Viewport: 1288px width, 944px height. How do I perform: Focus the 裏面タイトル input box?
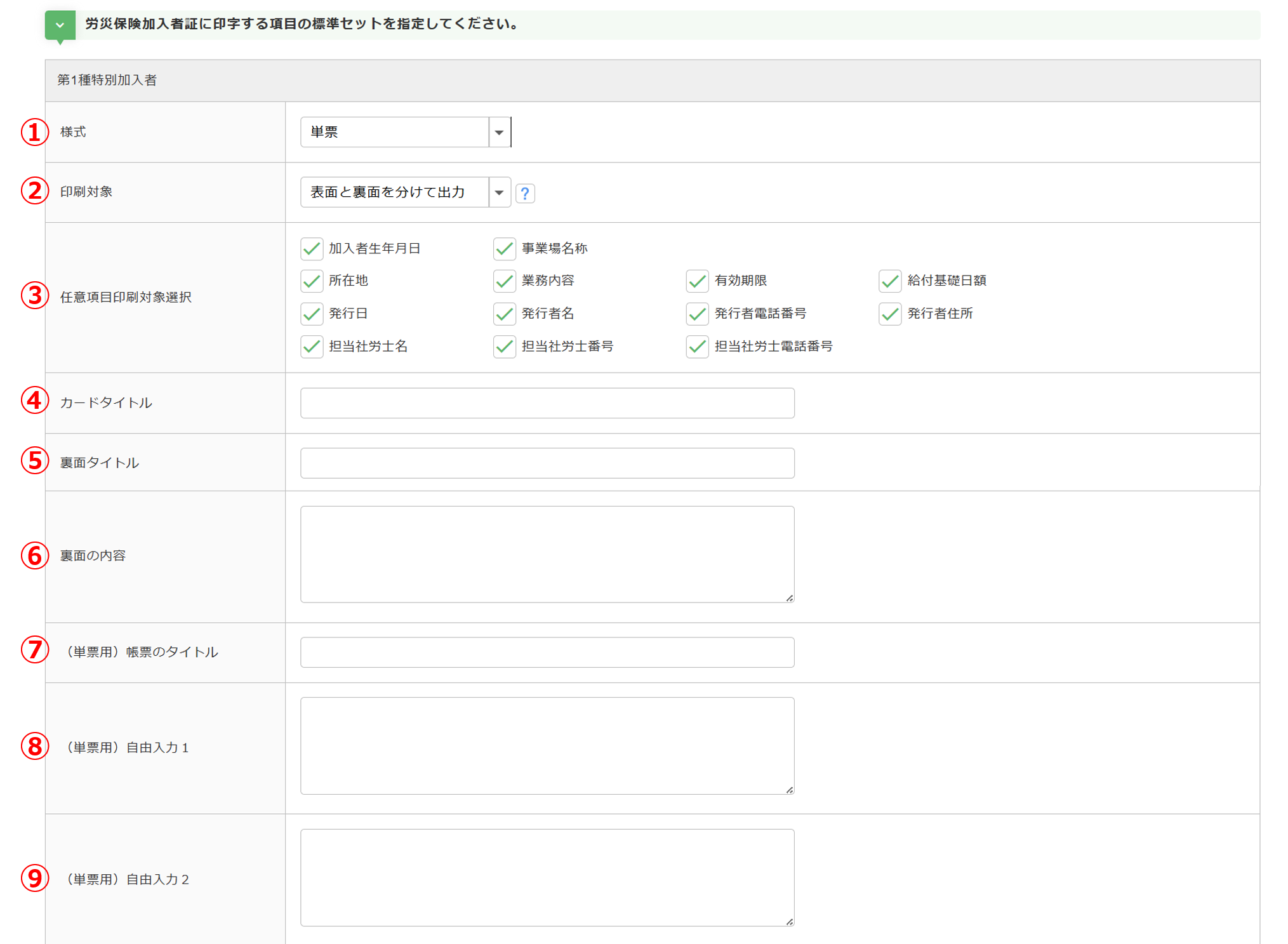tap(547, 463)
